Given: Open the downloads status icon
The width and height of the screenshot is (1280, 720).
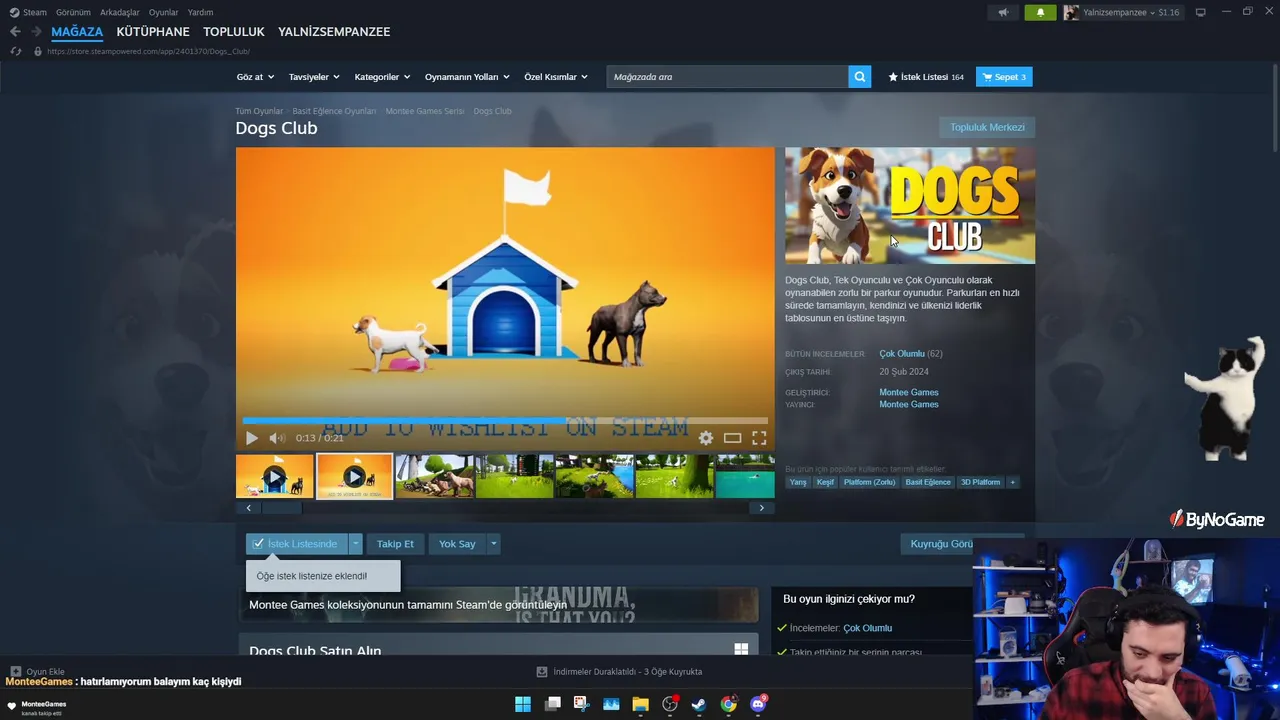Looking at the screenshot, I should coord(542,672).
